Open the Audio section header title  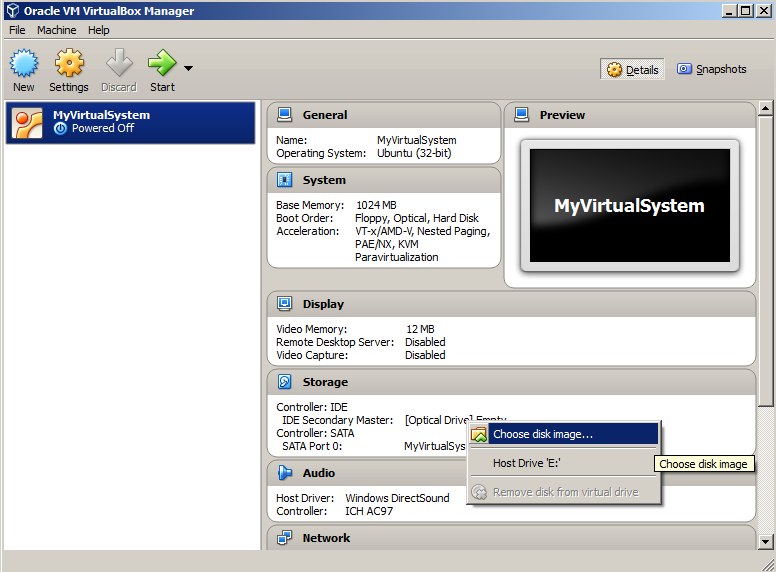[x=319, y=473]
